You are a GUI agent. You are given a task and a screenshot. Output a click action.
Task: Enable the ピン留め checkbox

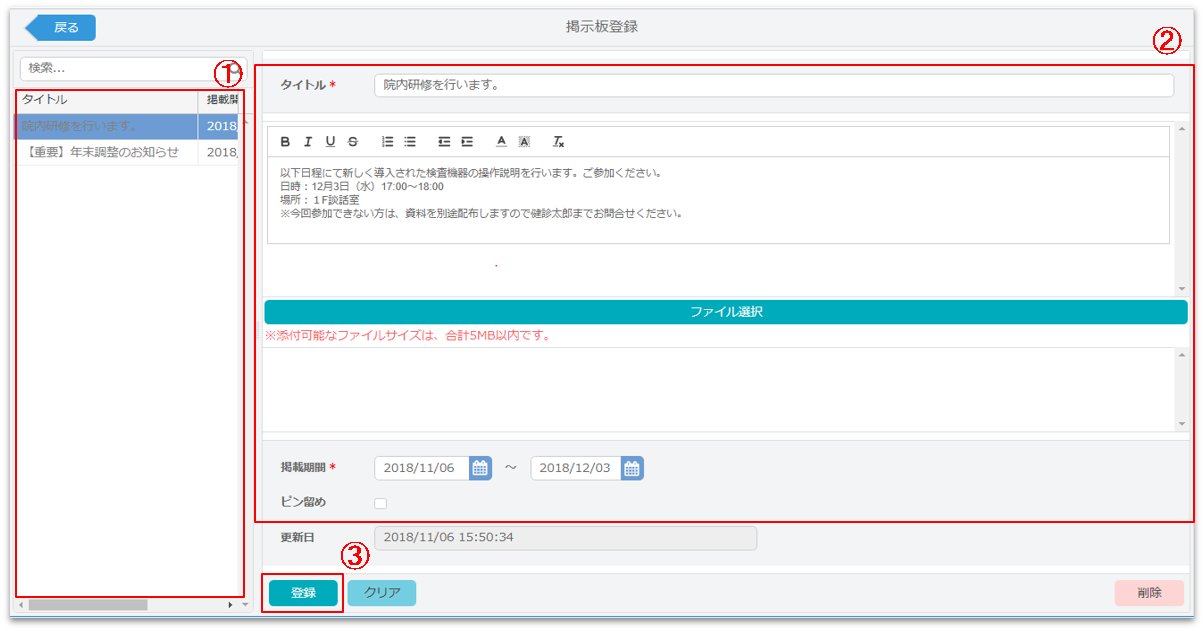(x=380, y=503)
